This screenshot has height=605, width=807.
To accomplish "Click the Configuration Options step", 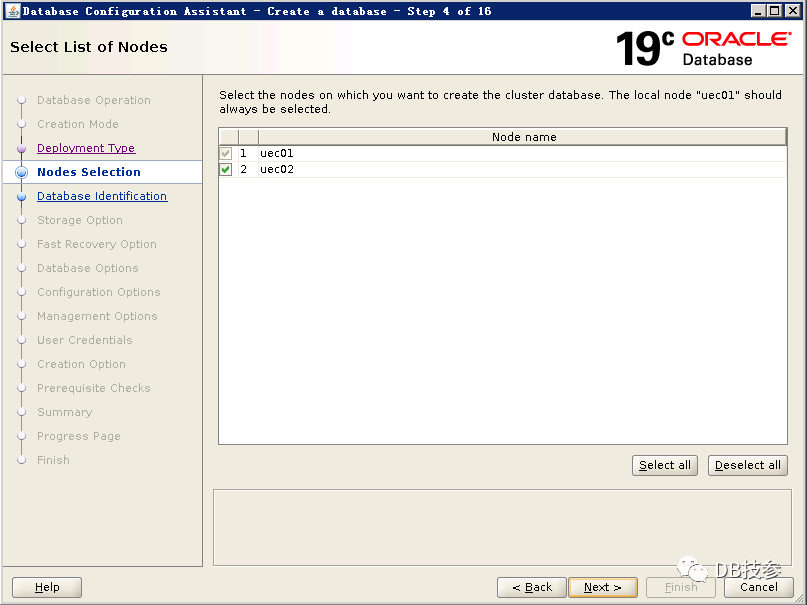I will point(99,292).
